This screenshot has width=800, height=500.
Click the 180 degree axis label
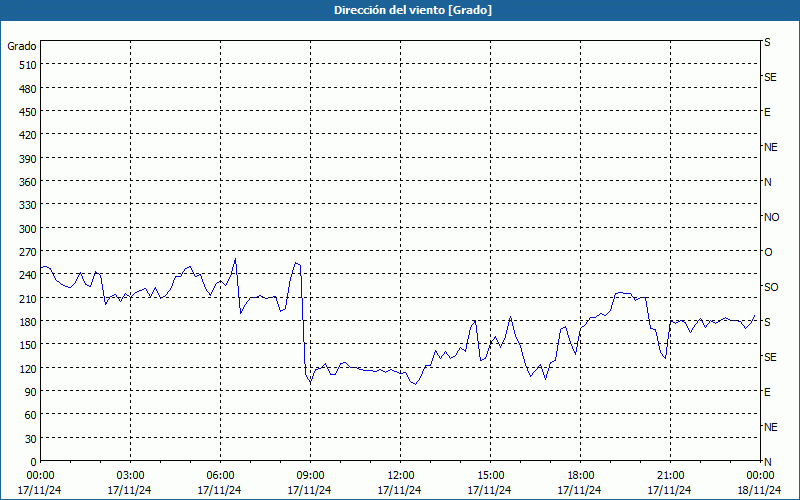coord(28,322)
